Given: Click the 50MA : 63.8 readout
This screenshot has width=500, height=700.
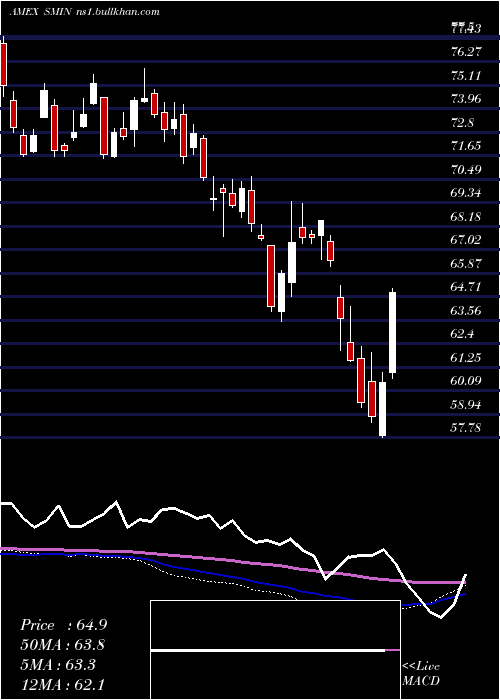Looking at the screenshot, I should click(63, 645).
